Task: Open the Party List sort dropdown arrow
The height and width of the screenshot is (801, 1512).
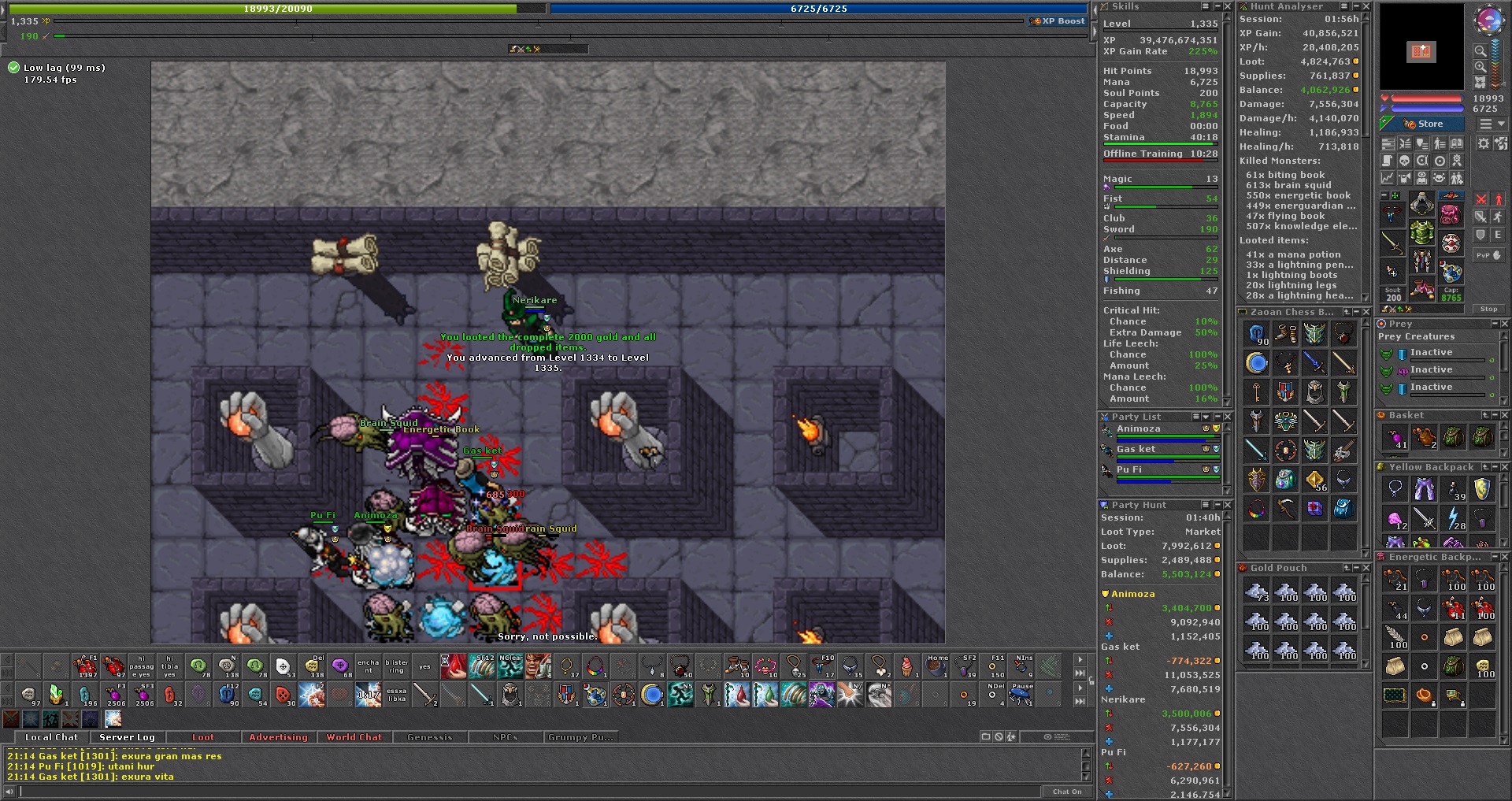Action: click(1206, 417)
